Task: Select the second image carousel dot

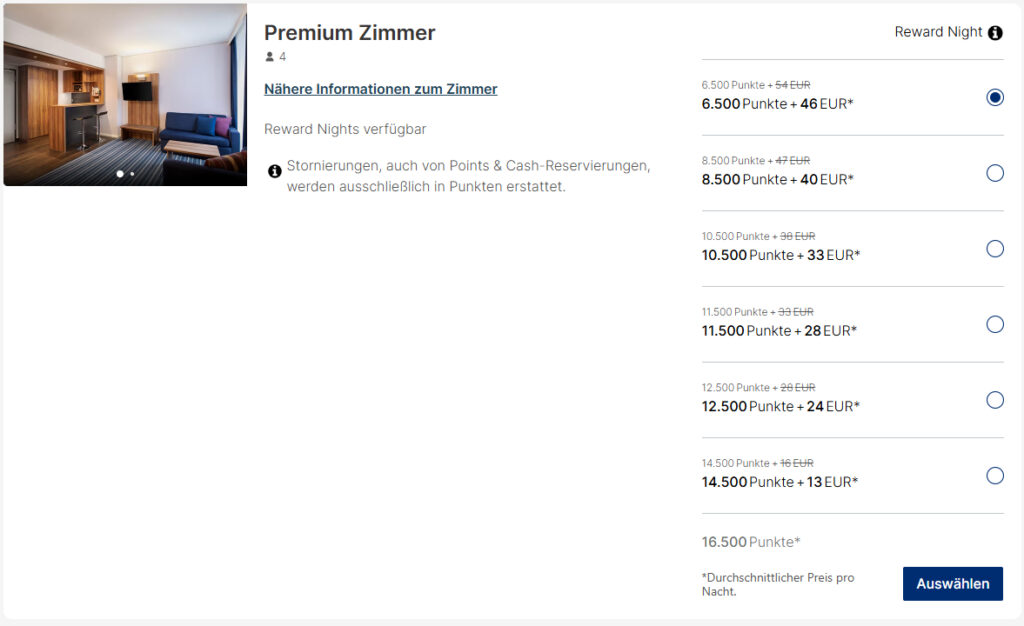Action: [133, 174]
